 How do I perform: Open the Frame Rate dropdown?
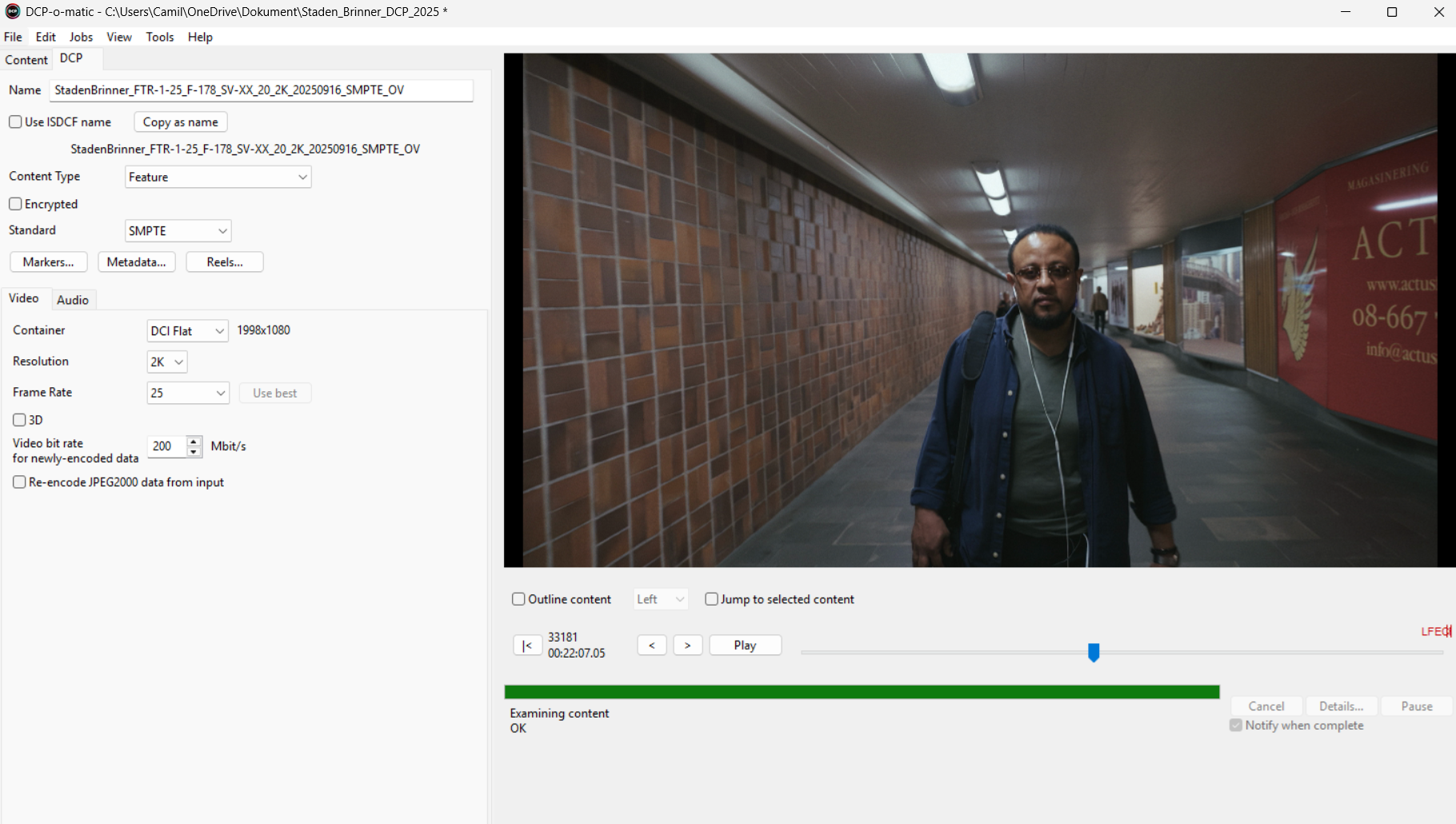[188, 393]
